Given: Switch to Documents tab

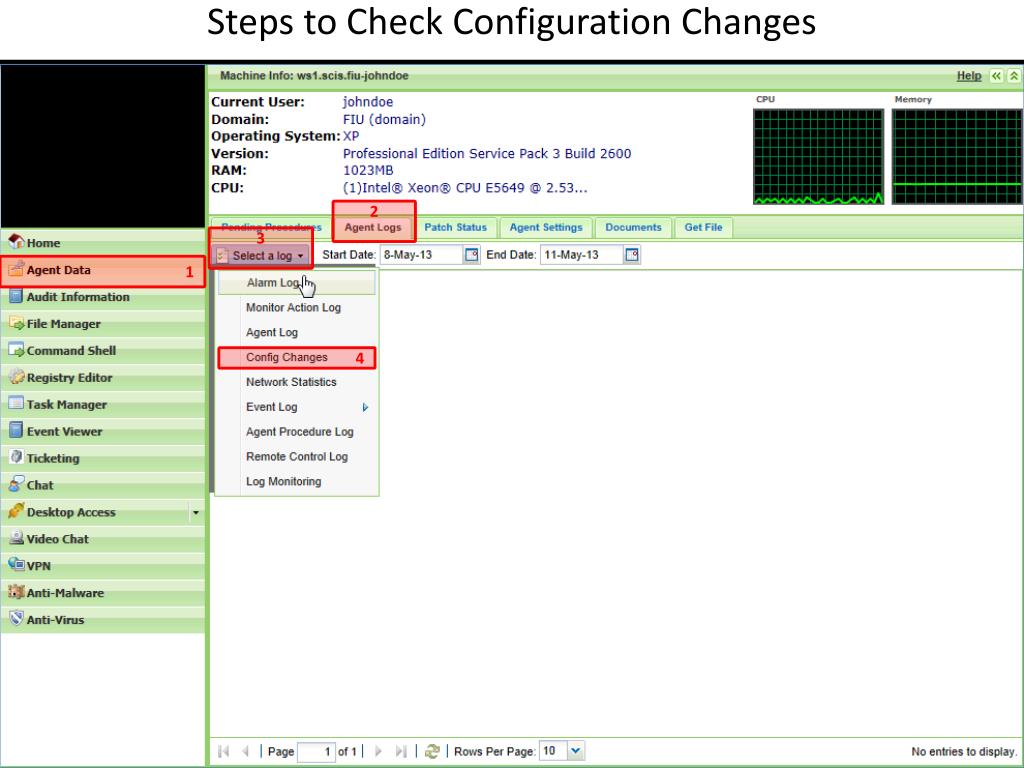Looking at the screenshot, I should click(633, 227).
